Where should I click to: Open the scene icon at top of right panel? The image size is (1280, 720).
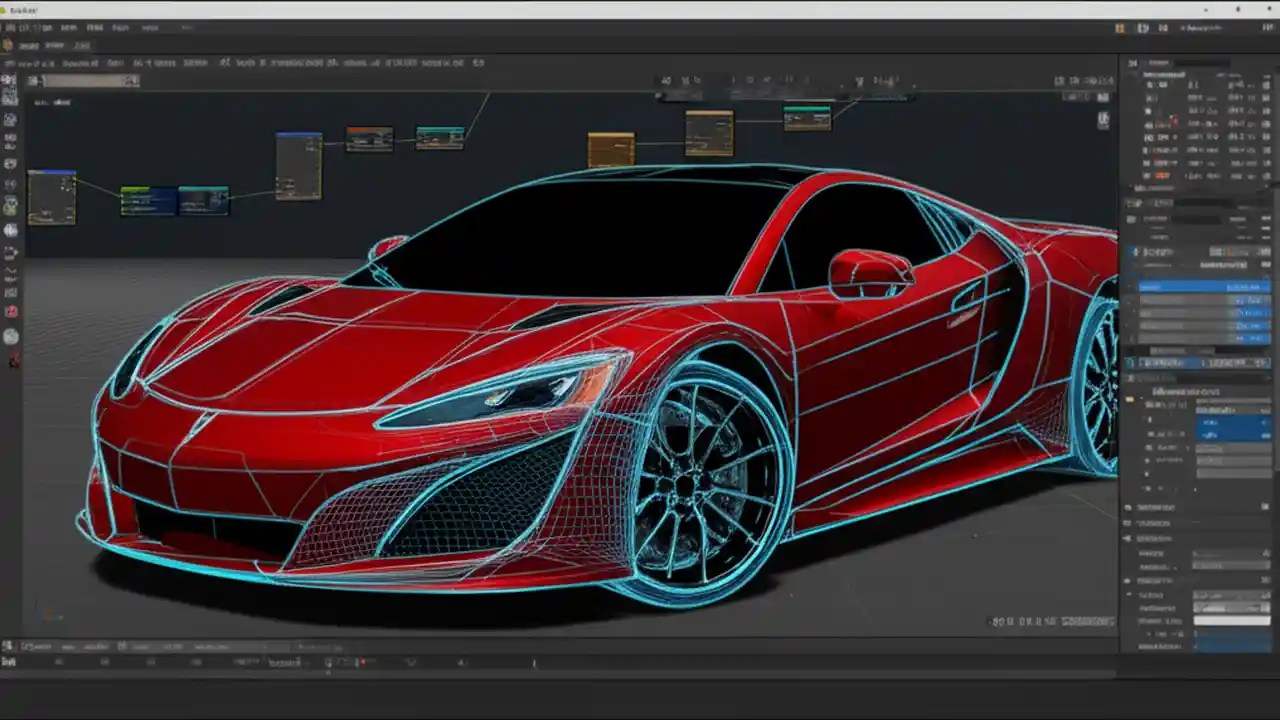pos(1131,62)
